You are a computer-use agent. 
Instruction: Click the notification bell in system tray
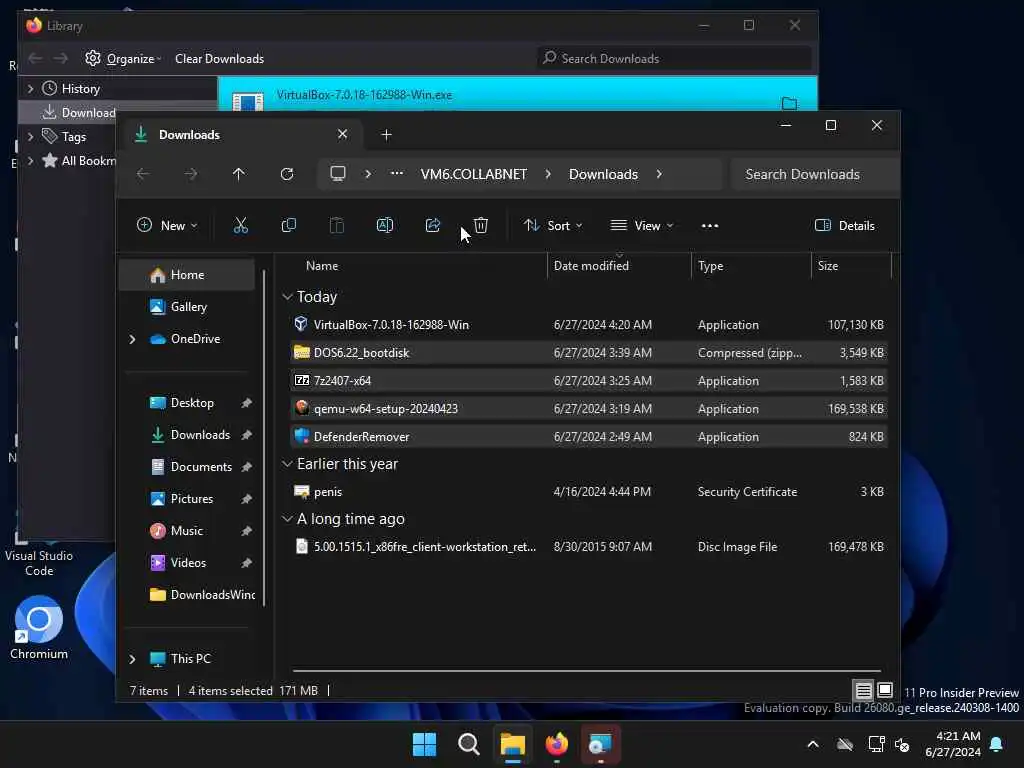[996, 744]
